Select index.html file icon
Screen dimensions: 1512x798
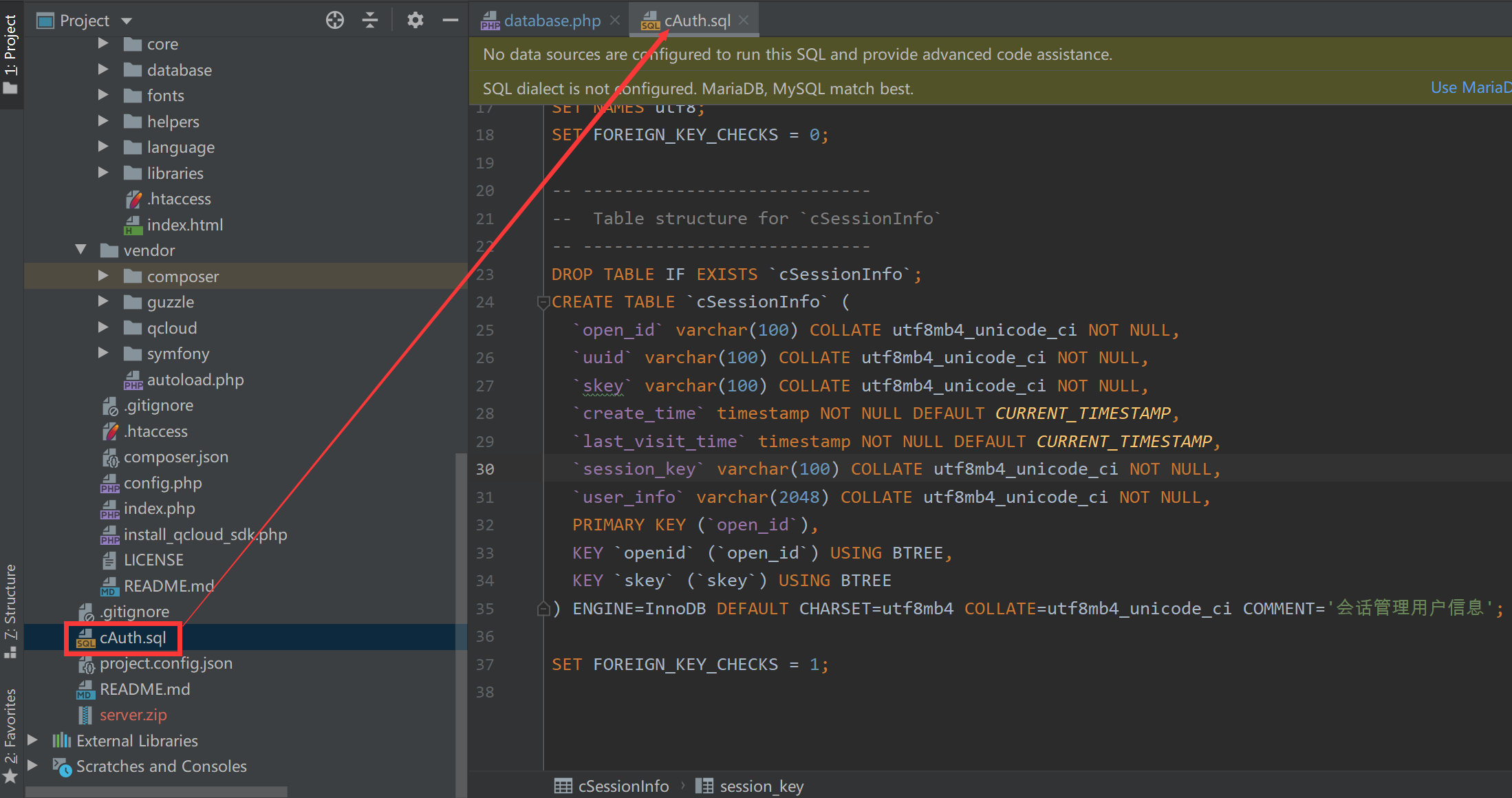click(133, 225)
